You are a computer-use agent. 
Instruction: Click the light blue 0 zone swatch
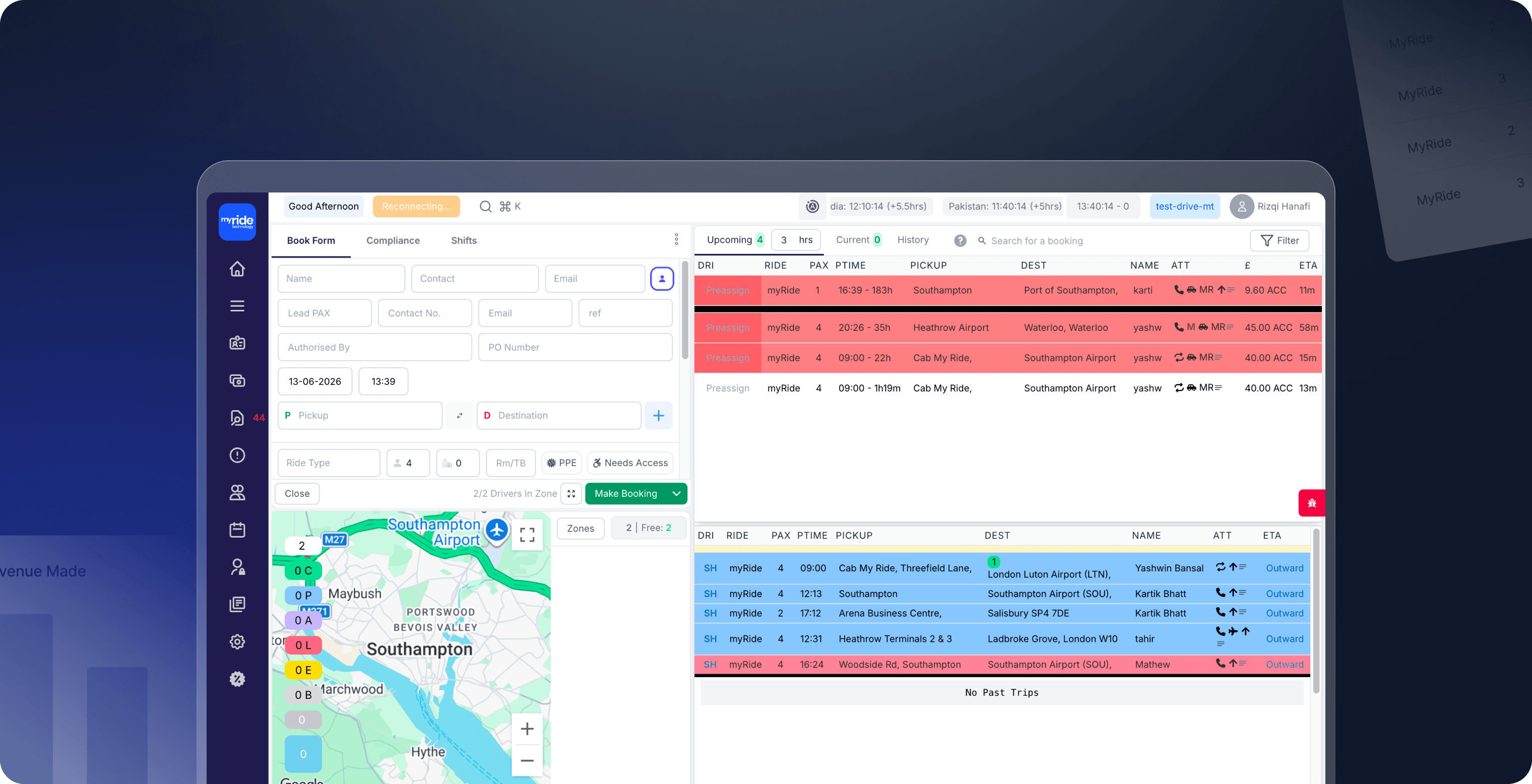click(303, 754)
